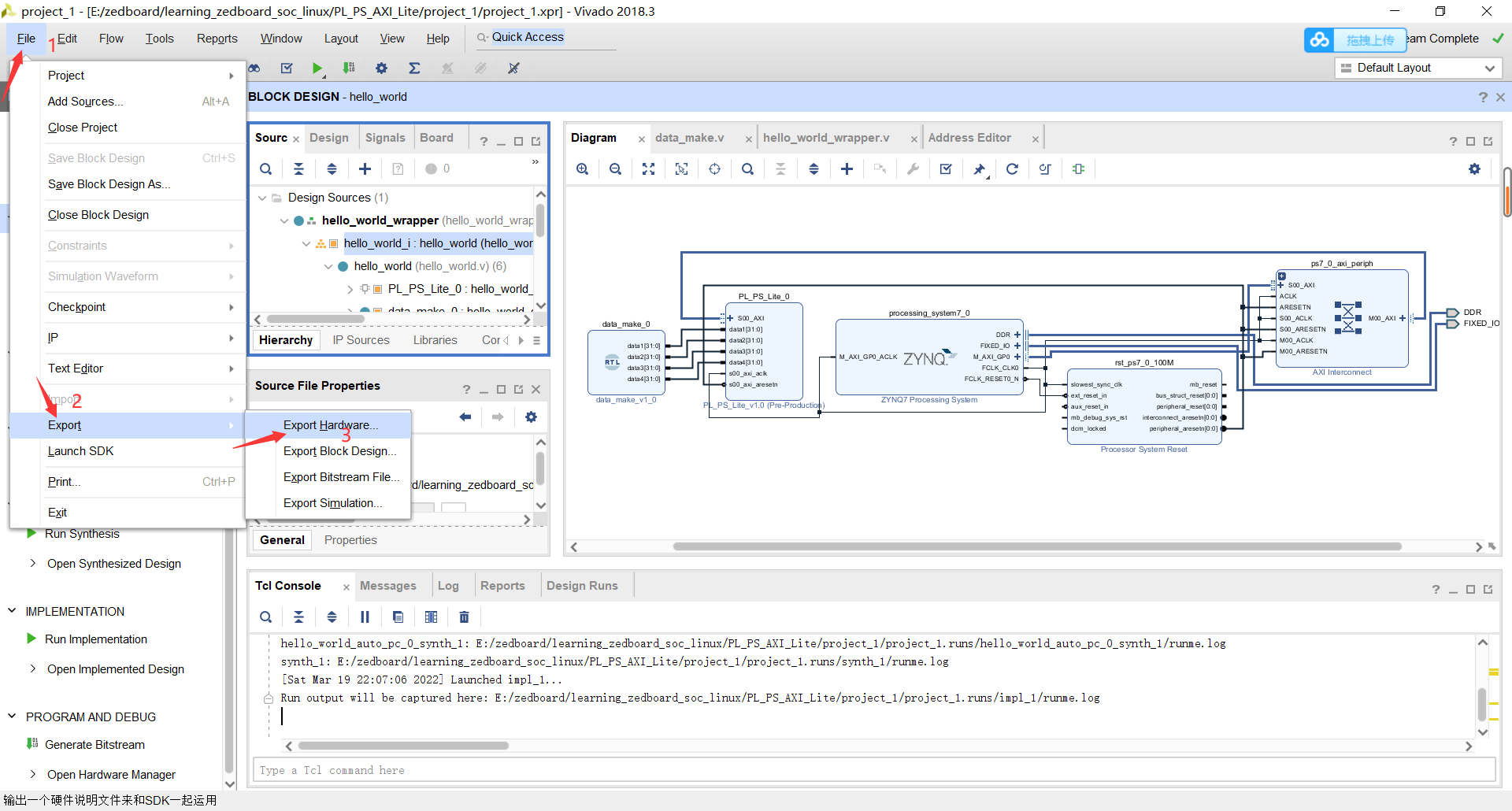
Task: Expand Open Synthesized Design
Action: click(33, 563)
